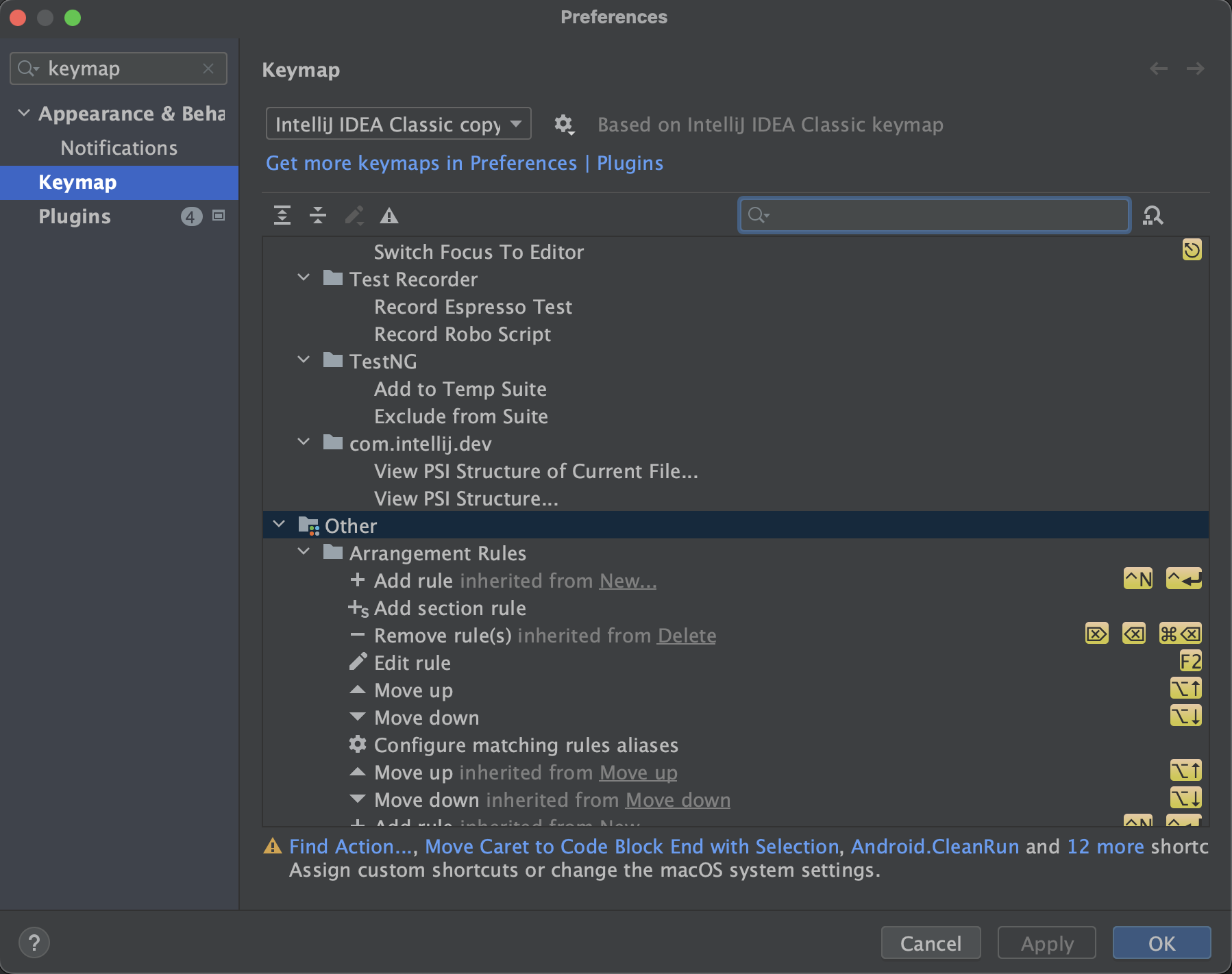Click the F2 shortcut badge on Edit rule
1232x974 pixels.
1190,661
